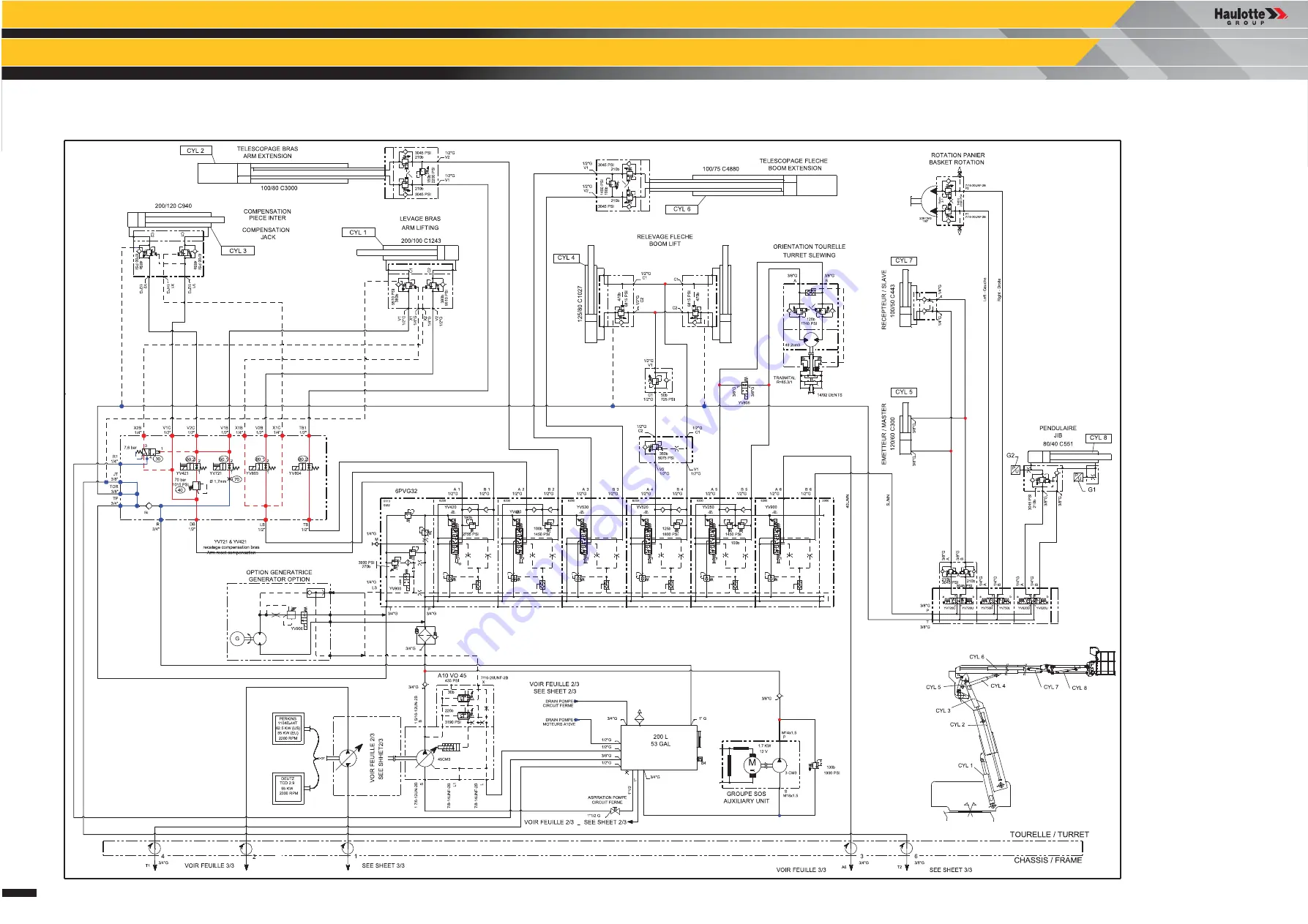Click the '1492 DENTS' label
Image resolution: width=1308 pixels, height=924 pixels.
[829, 395]
